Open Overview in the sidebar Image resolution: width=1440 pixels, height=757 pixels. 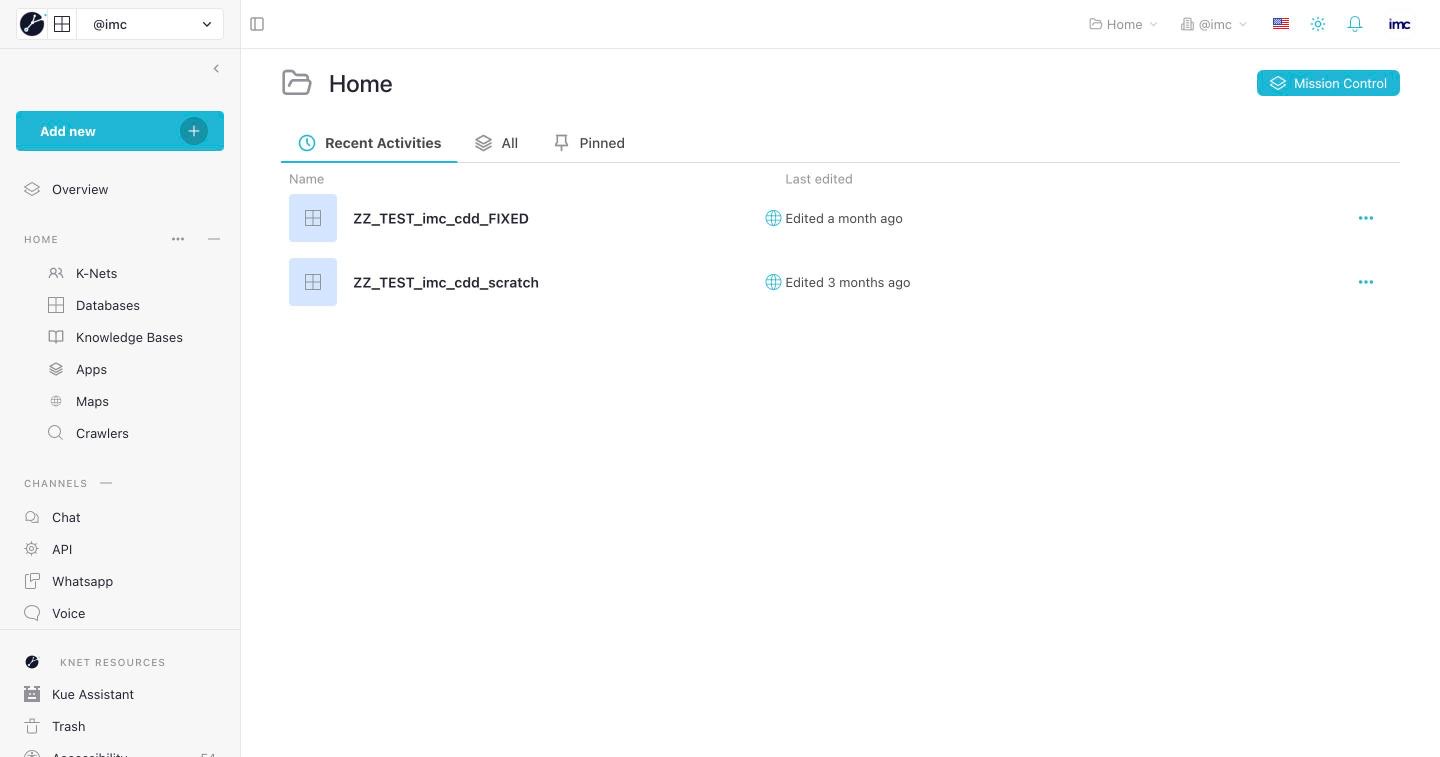point(80,189)
